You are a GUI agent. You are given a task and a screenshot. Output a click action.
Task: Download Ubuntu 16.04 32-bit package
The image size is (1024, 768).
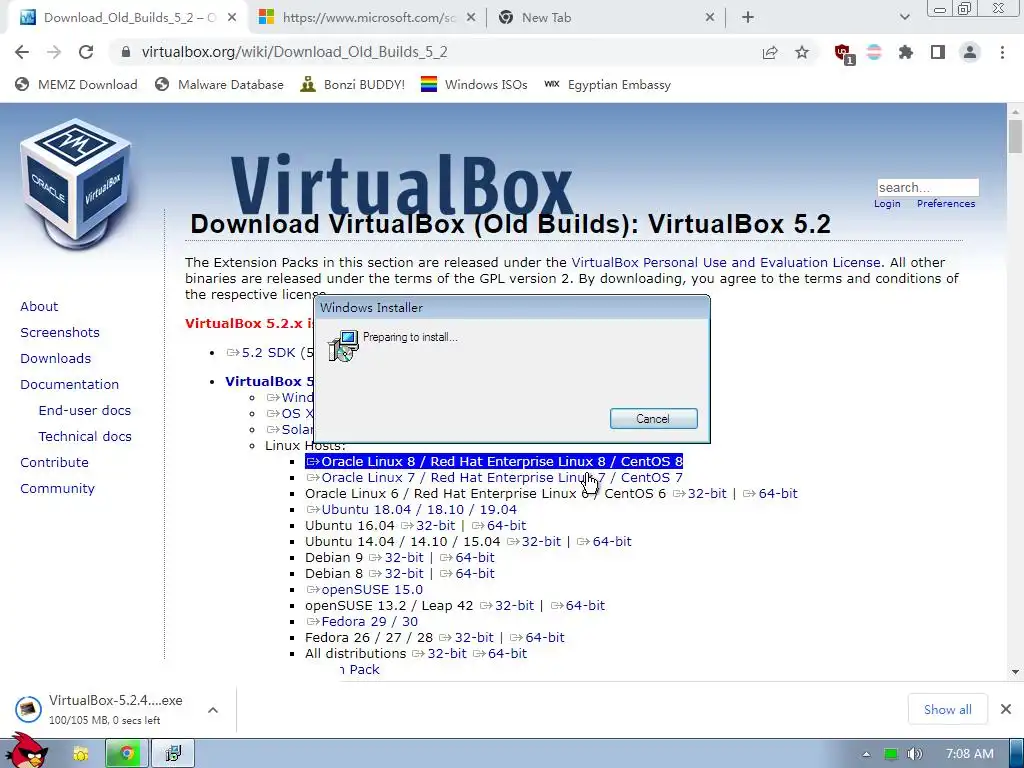coord(428,526)
